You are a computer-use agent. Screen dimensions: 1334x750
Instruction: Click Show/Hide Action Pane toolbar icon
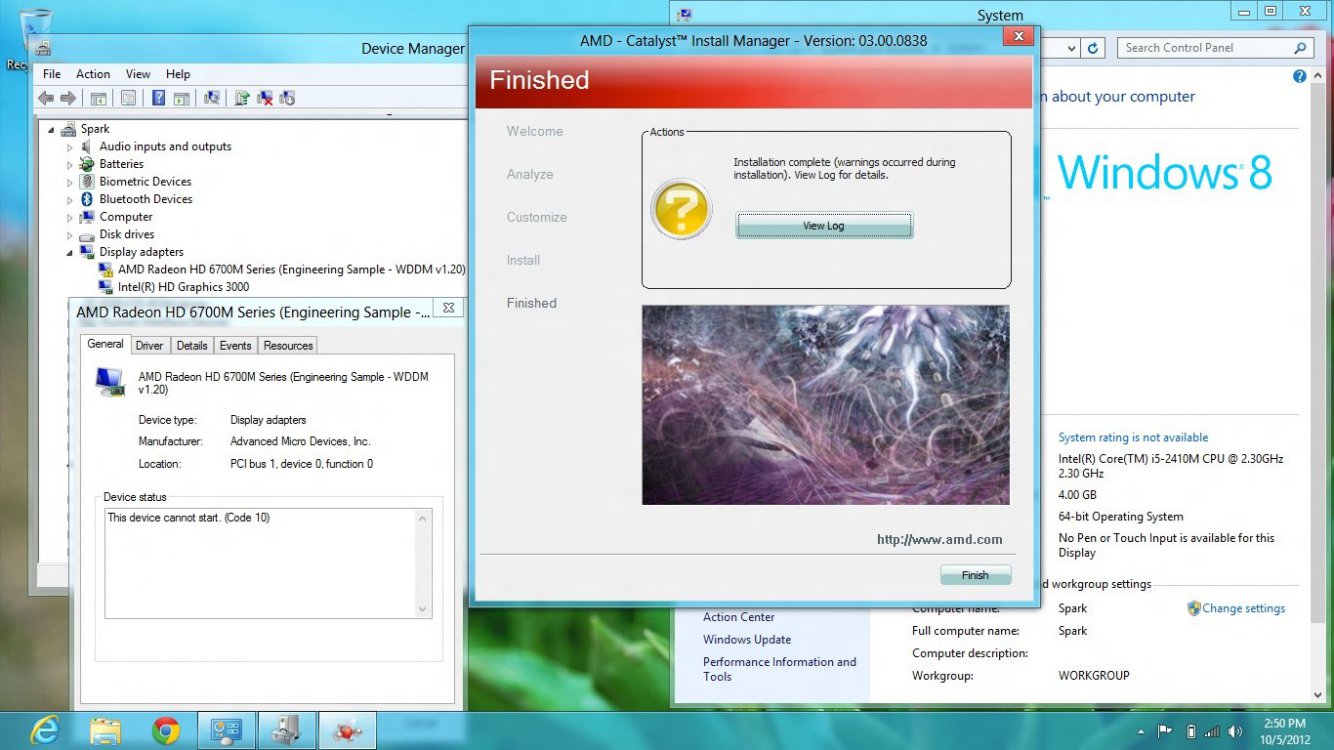pos(181,98)
